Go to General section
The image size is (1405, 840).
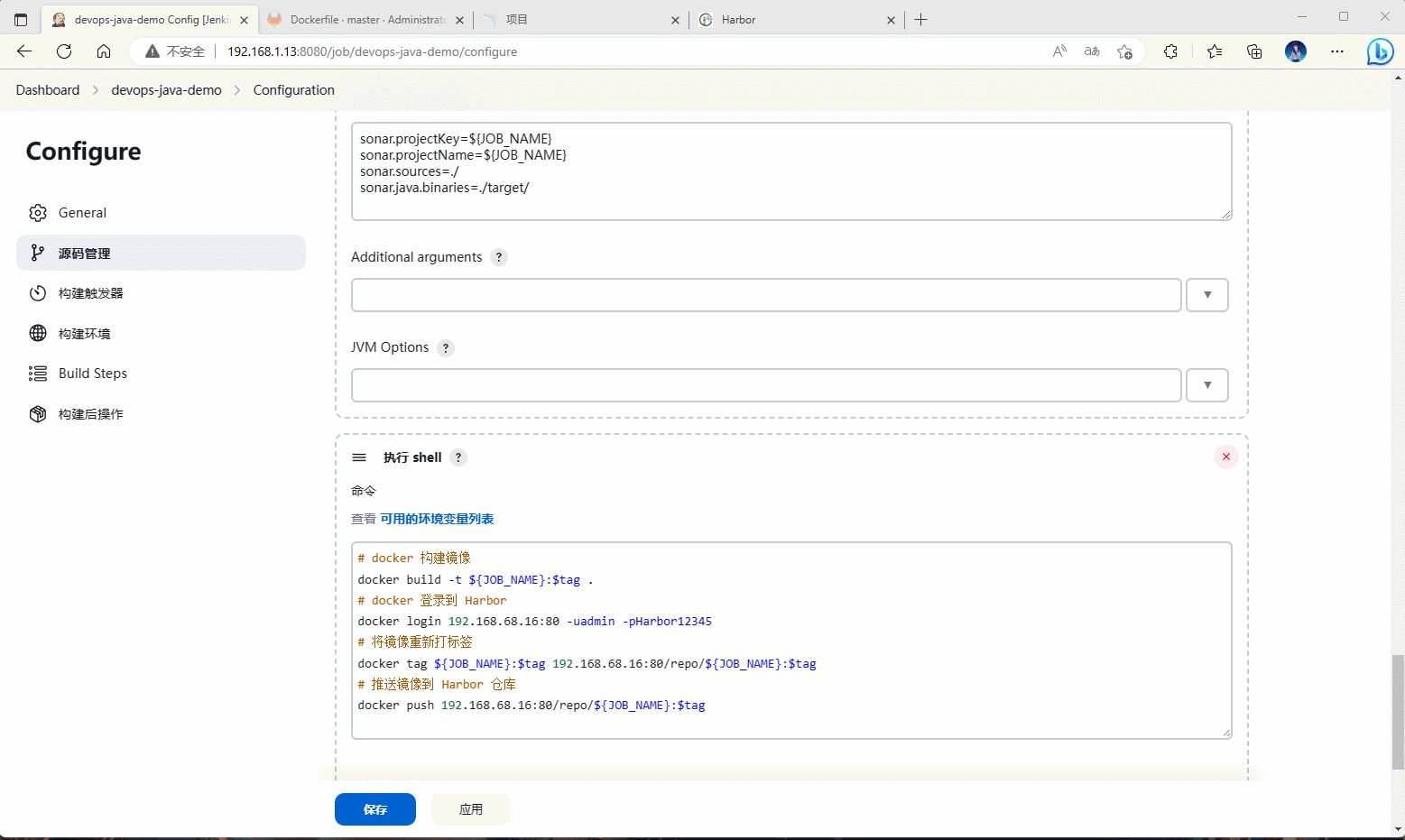click(161, 213)
